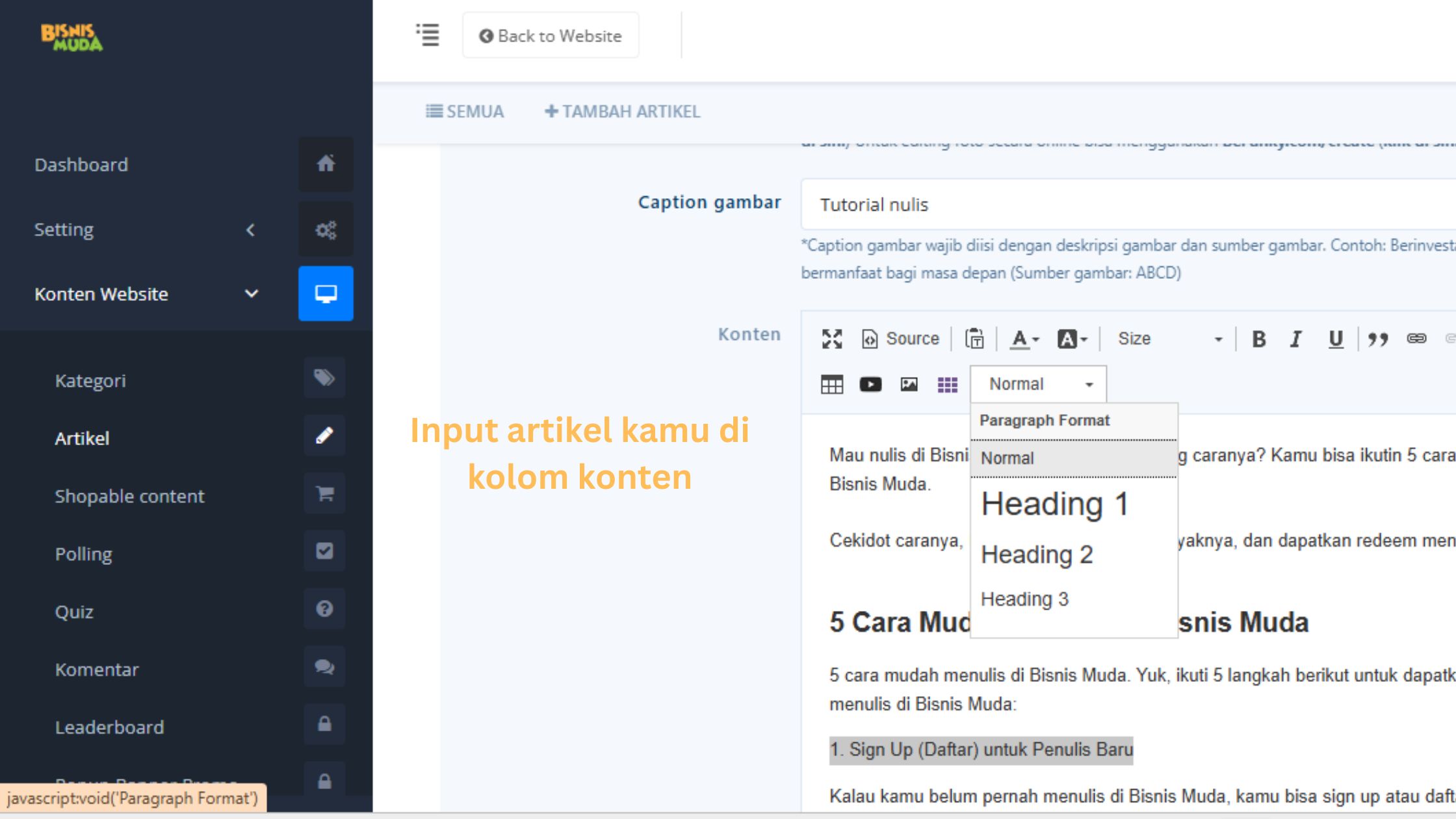Insert a table with the table icon
The image size is (1456, 819).
tap(832, 385)
